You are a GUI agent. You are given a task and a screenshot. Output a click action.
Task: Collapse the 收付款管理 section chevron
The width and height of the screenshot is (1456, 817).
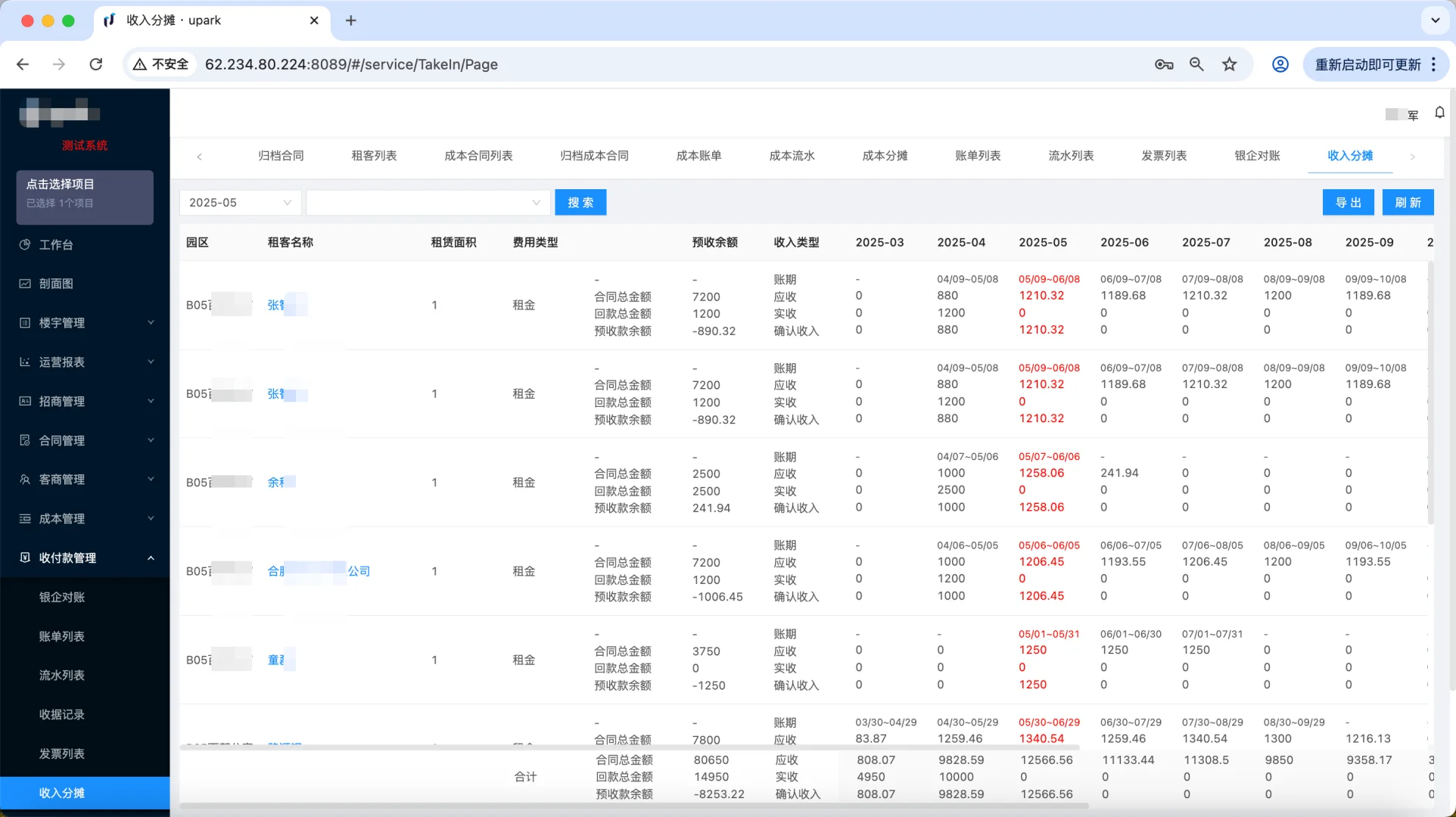click(150, 558)
